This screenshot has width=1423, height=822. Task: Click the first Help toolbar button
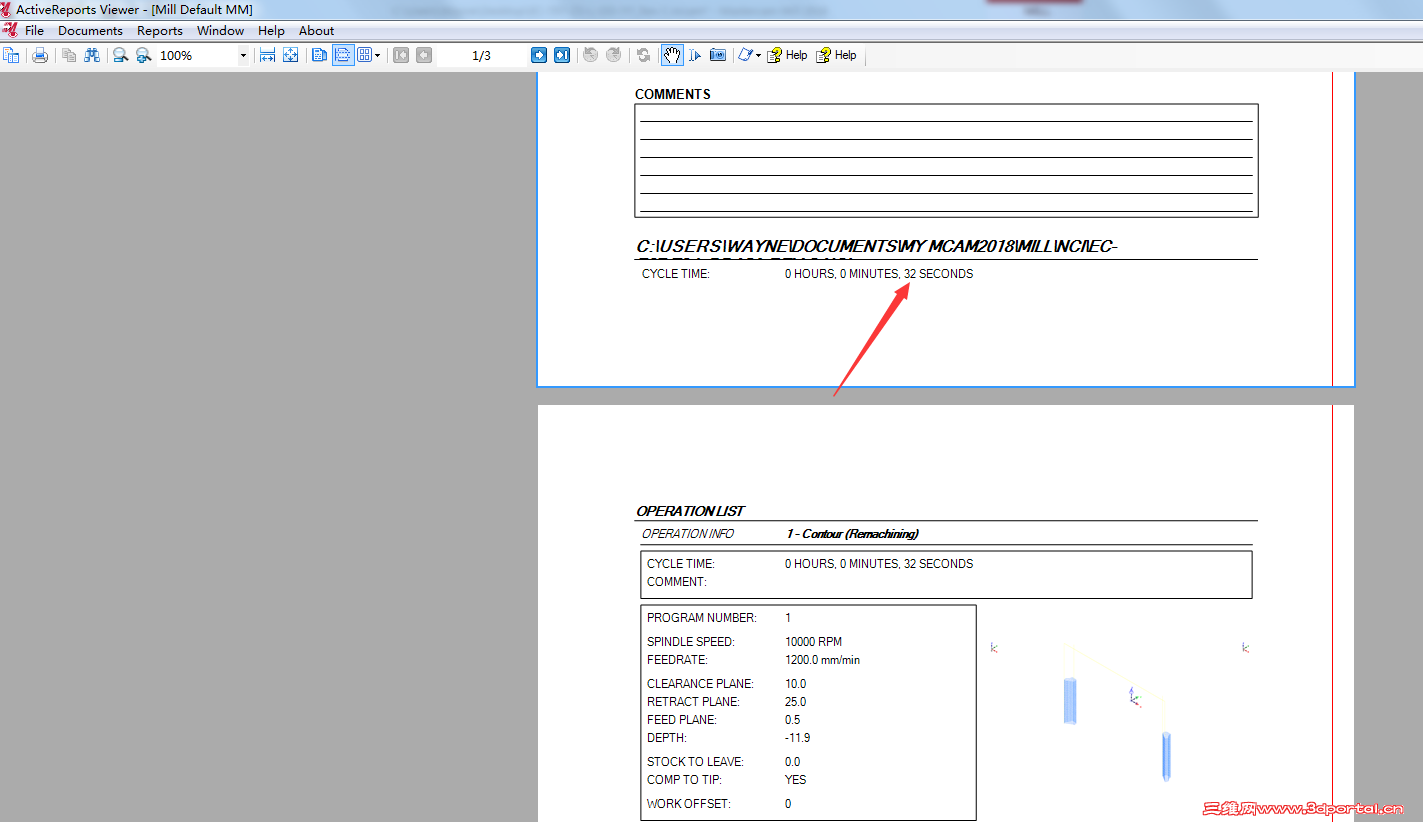(x=787, y=55)
